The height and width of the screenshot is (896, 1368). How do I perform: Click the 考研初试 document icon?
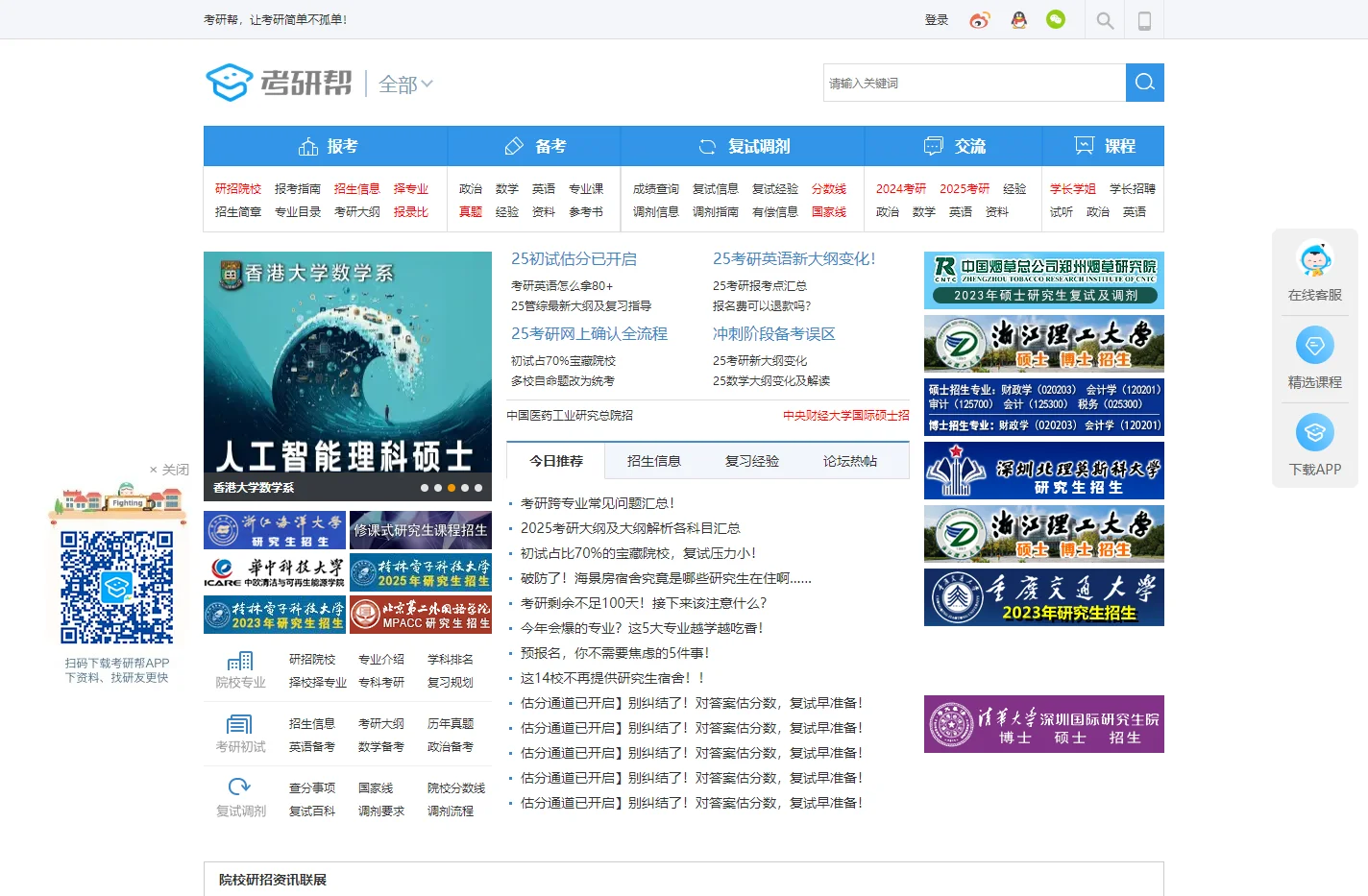click(239, 724)
